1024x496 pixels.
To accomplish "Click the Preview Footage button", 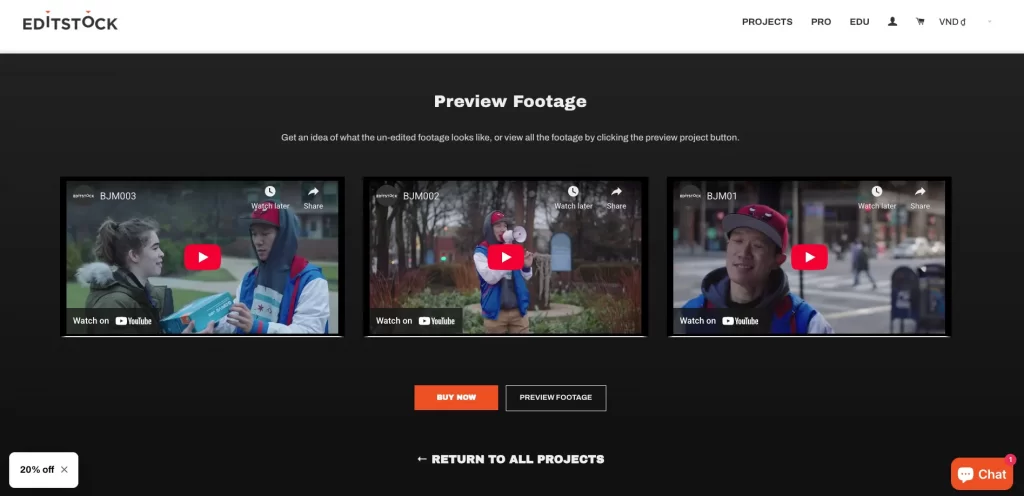I will 556,397.
